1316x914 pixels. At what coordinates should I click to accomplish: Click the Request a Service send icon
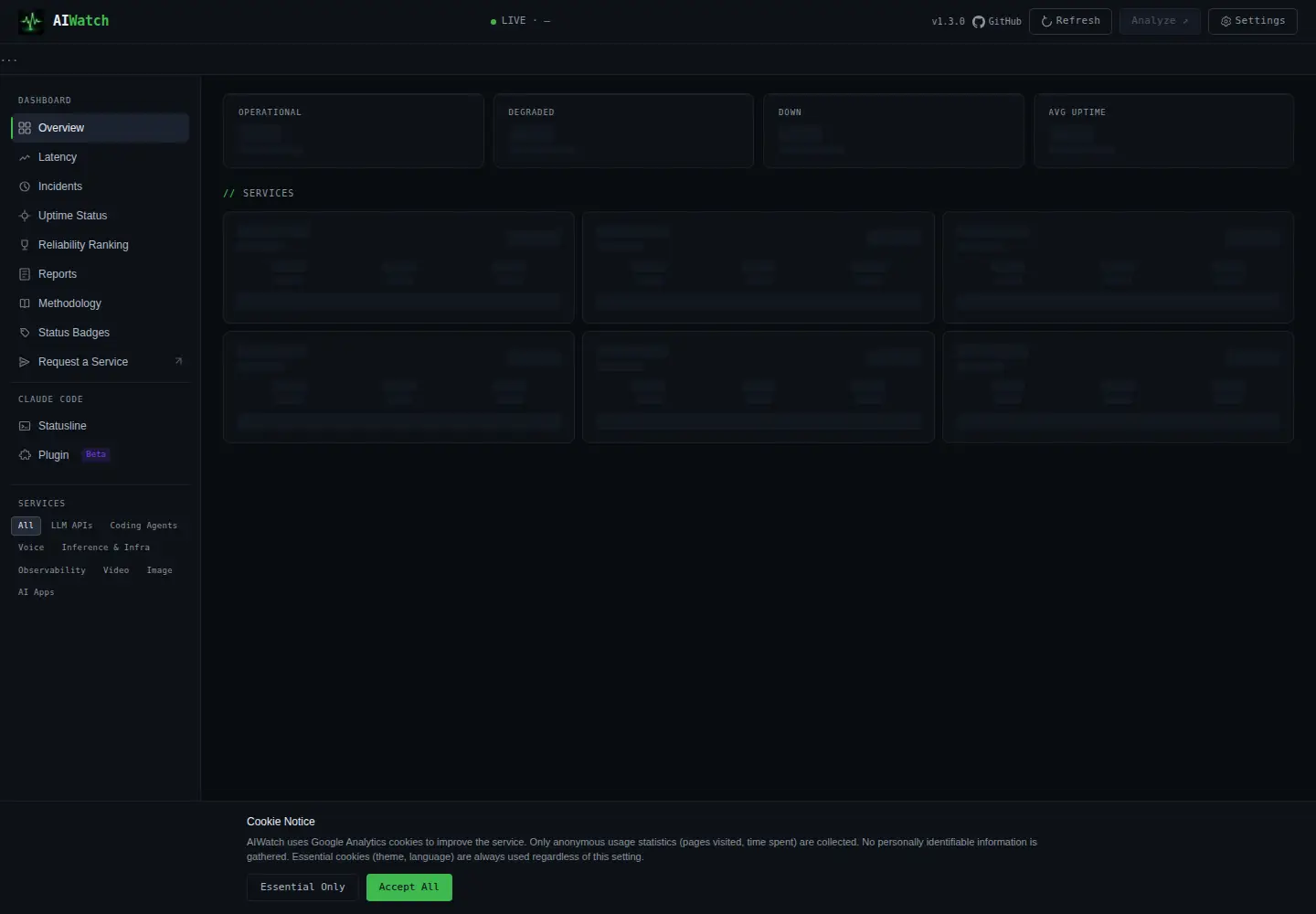(x=25, y=362)
